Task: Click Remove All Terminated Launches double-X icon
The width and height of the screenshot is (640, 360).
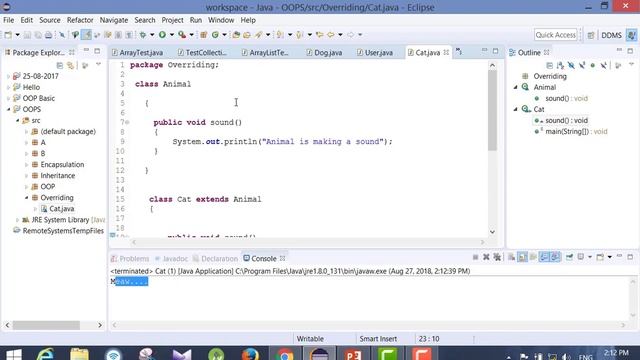Action: pyautogui.click(x=497, y=257)
